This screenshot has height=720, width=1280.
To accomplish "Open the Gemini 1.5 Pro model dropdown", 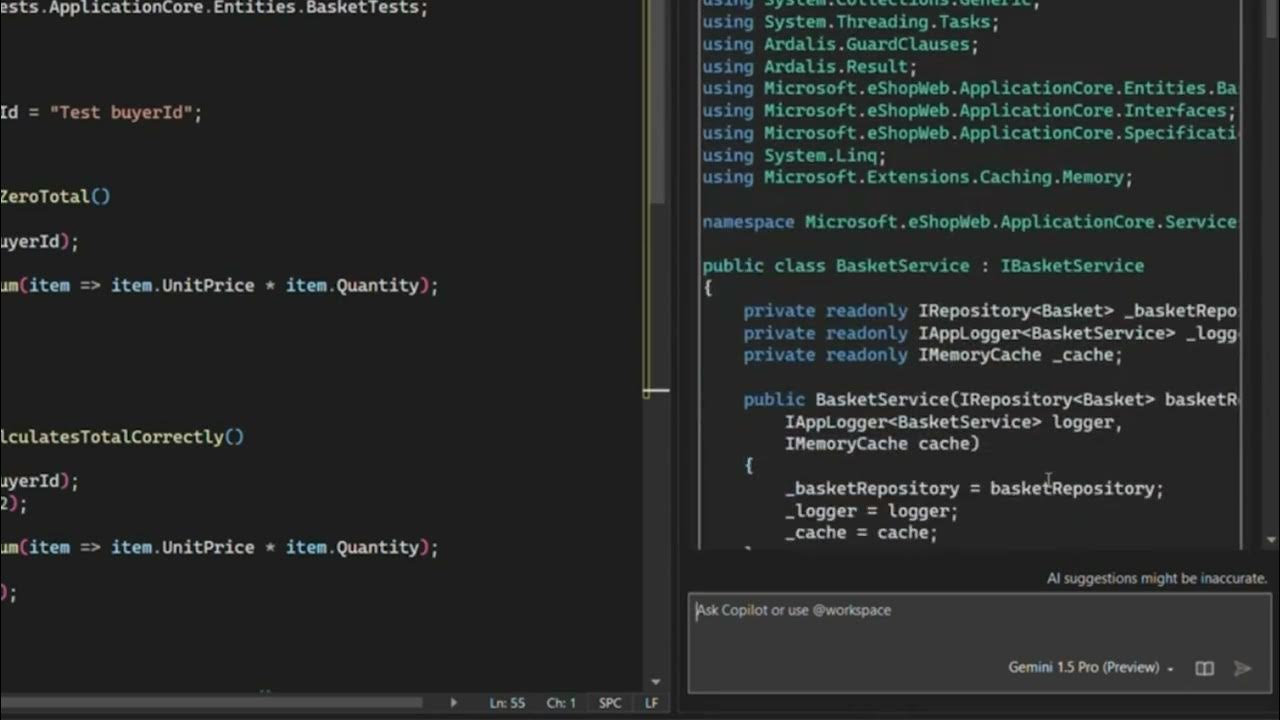I will [1090, 667].
